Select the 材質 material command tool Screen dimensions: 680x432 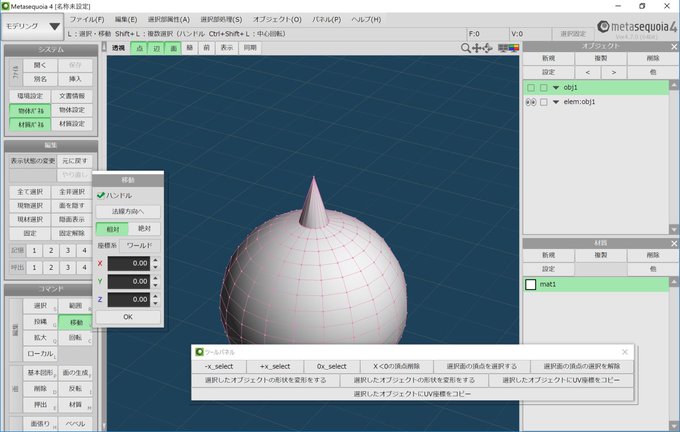click(x=75, y=405)
